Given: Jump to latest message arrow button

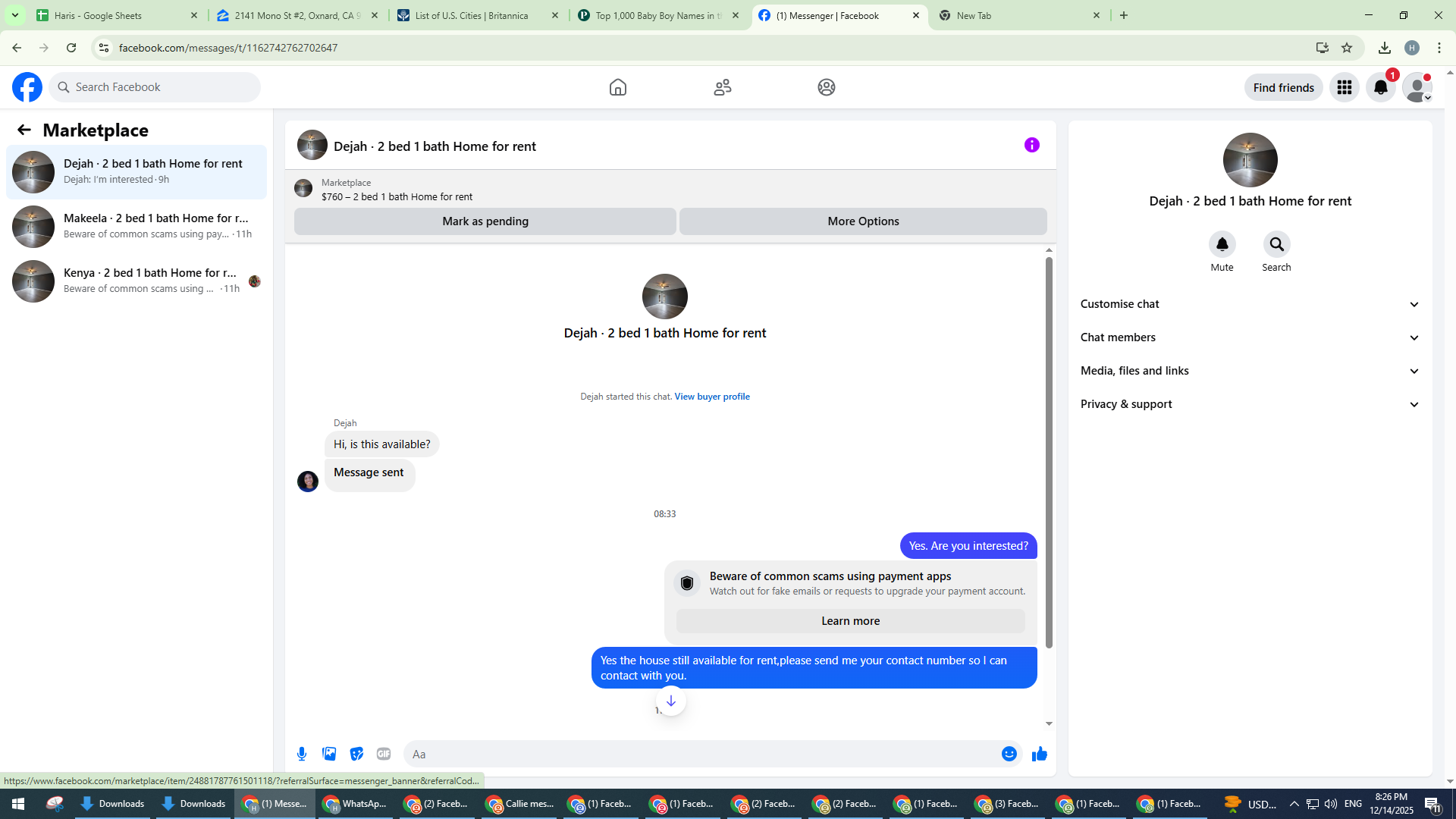Looking at the screenshot, I should [670, 701].
